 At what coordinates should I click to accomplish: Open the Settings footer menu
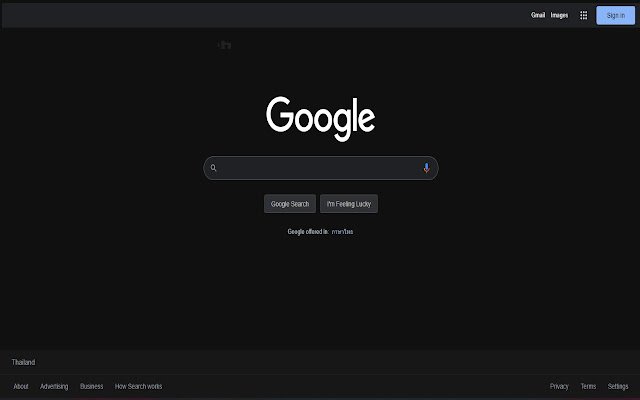(x=618, y=386)
